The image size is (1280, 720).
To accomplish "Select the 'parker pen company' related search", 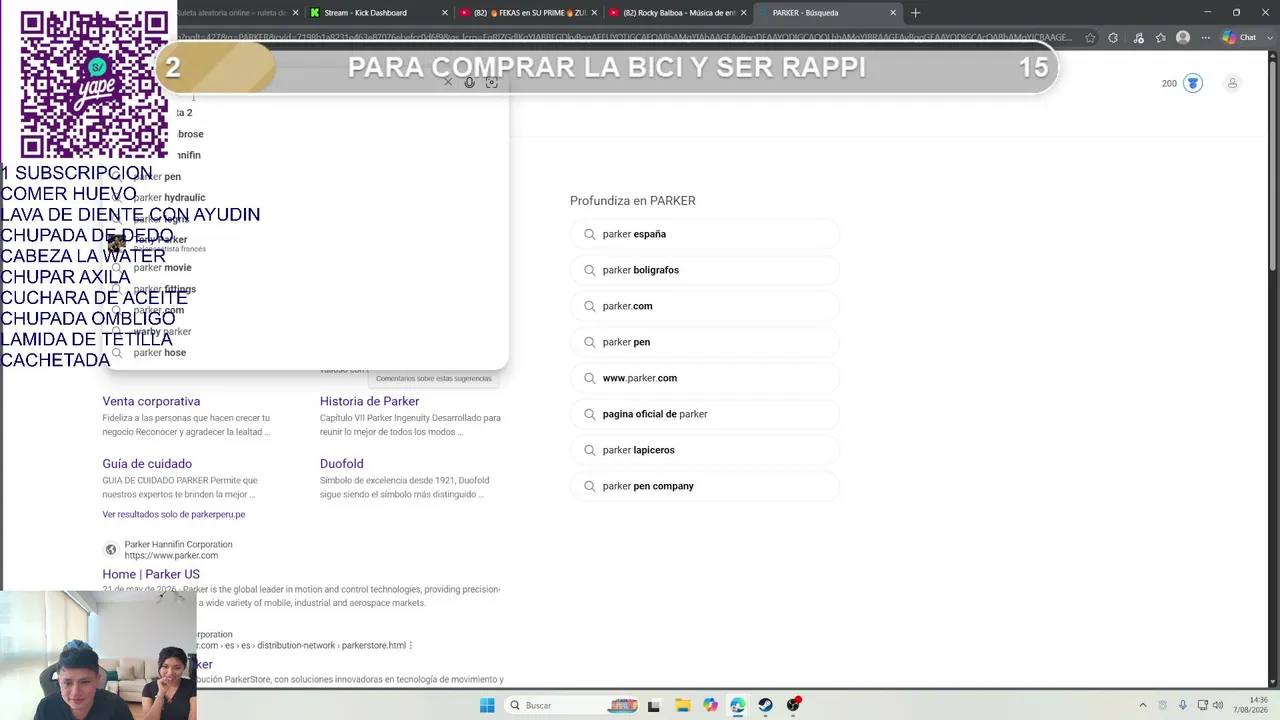I will point(704,486).
